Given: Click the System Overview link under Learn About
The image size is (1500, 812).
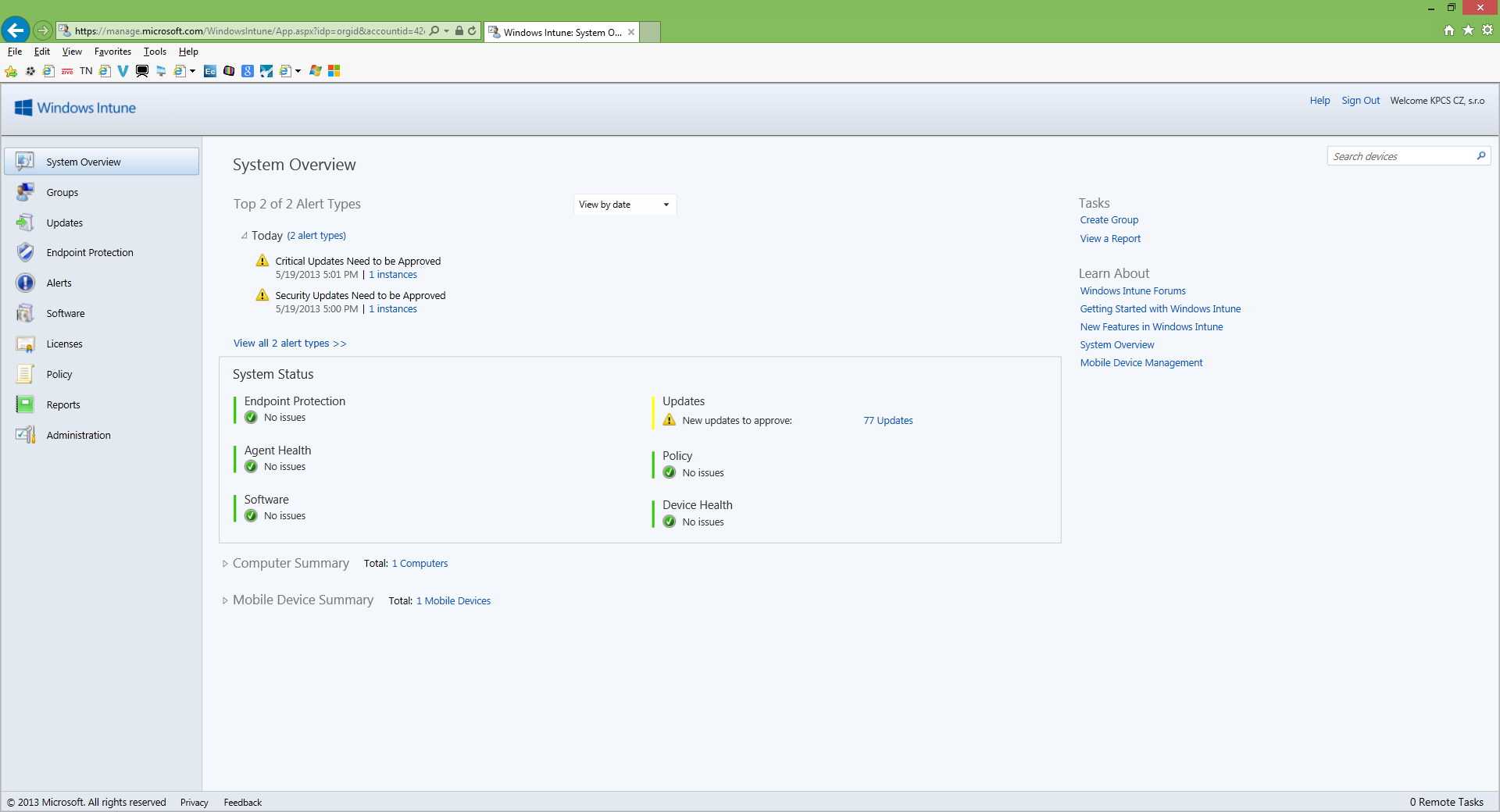Looking at the screenshot, I should 1116,345.
